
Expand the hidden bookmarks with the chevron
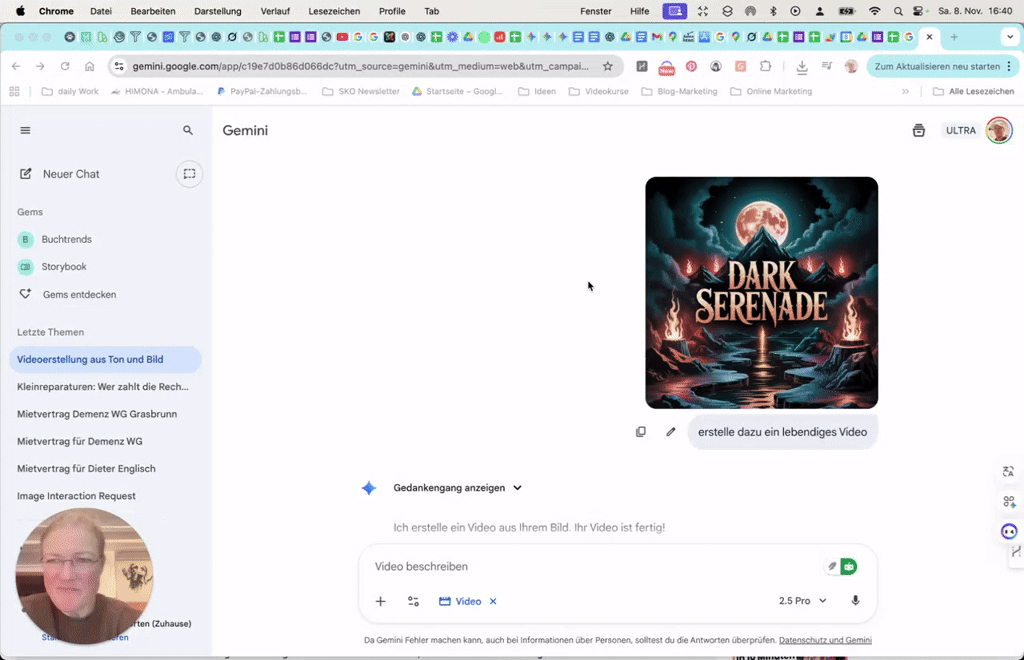(x=906, y=91)
